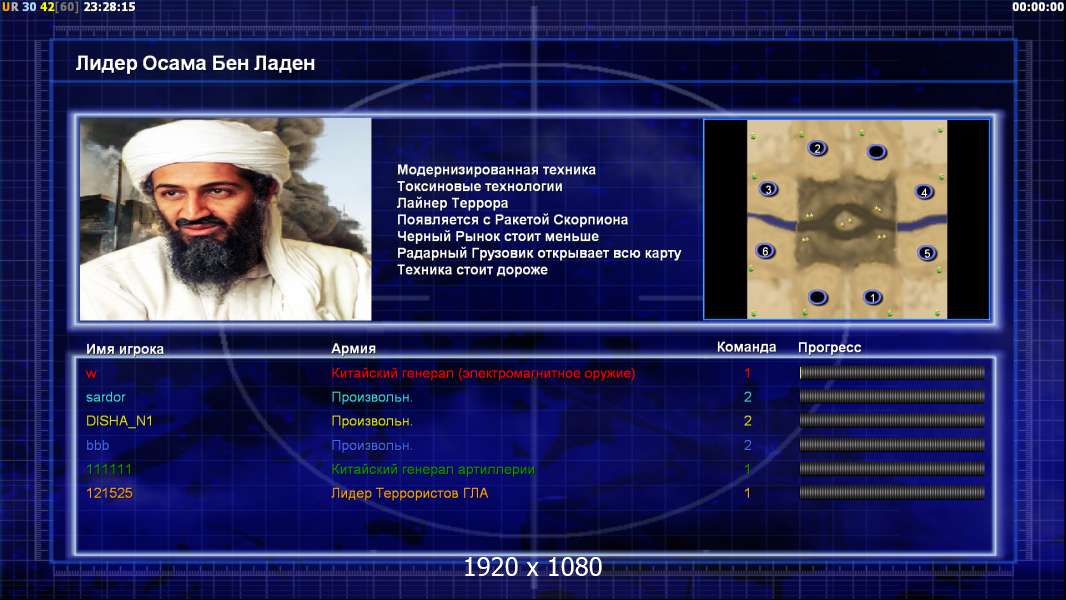Click start position marker 3 on map
1066x600 pixels.
tap(768, 189)
